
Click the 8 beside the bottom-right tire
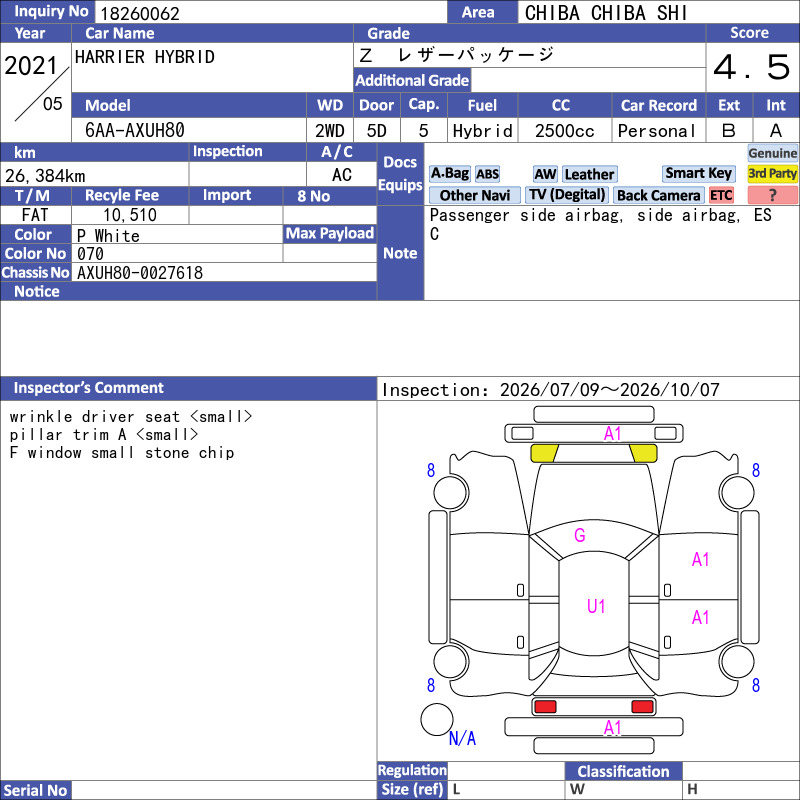756,685
